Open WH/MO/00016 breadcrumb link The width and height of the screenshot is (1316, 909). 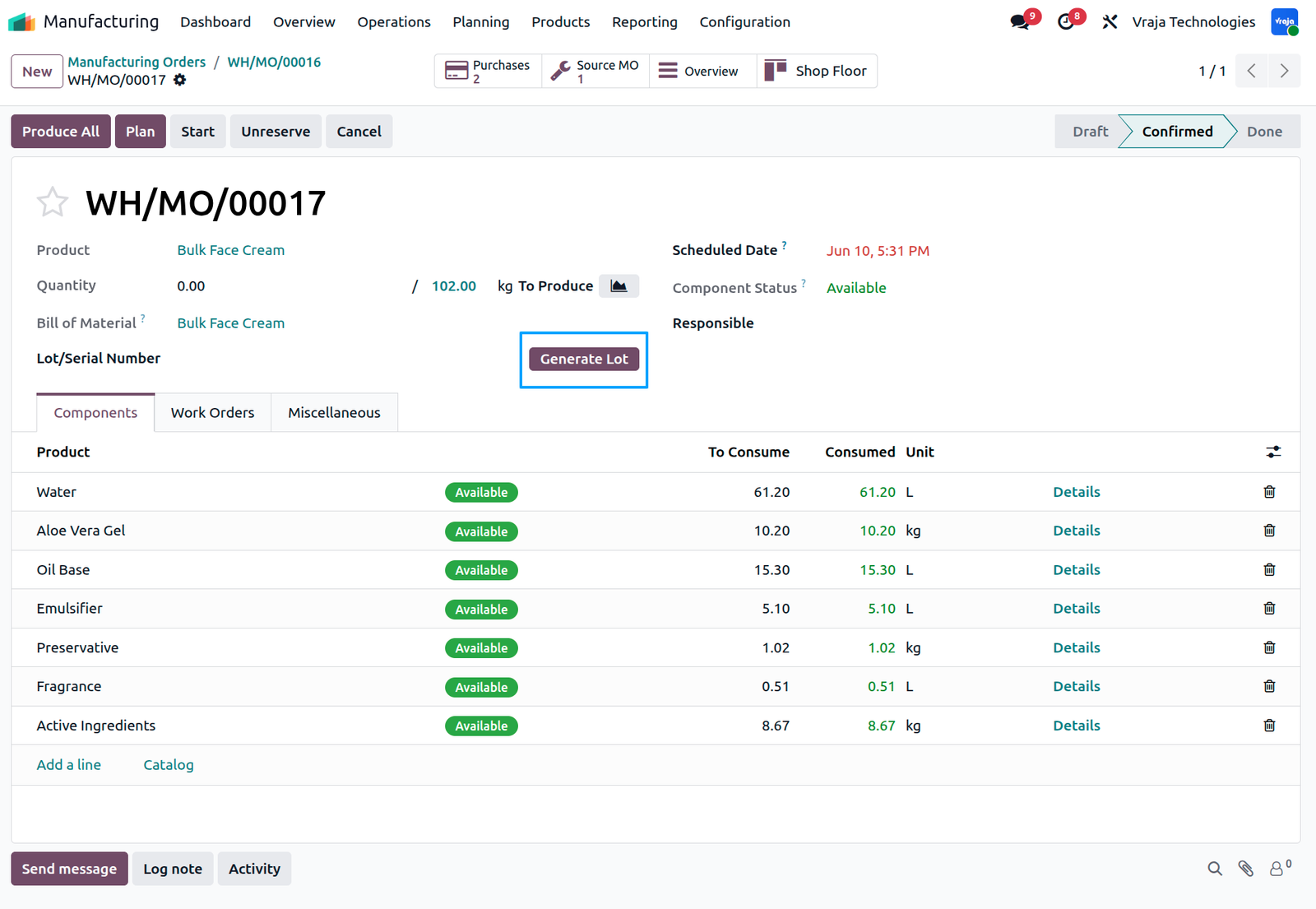pyautogui.click(x=274, y=62)
